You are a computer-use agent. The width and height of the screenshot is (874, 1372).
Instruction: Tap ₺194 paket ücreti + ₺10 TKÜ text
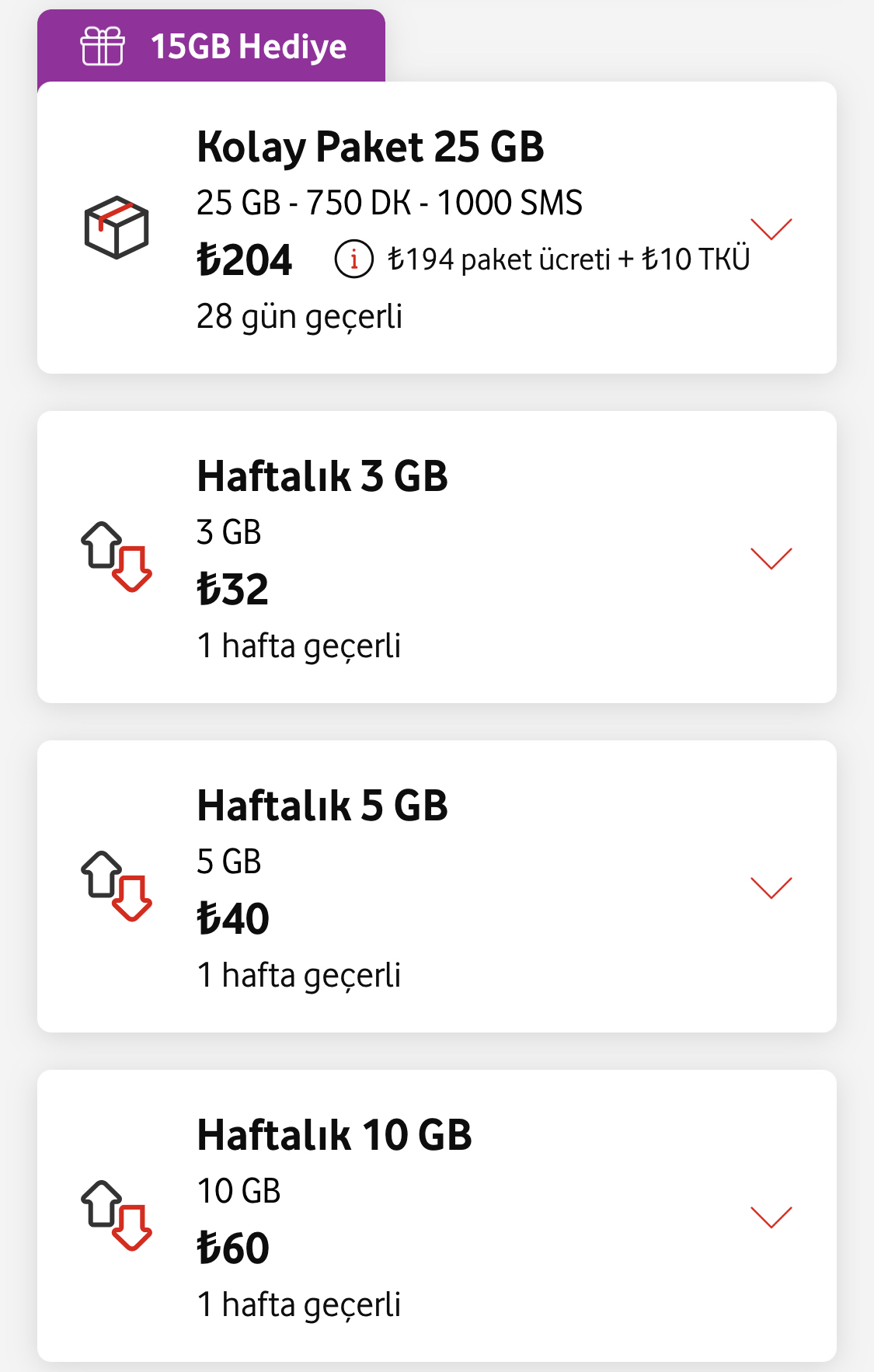coord(569,259)
